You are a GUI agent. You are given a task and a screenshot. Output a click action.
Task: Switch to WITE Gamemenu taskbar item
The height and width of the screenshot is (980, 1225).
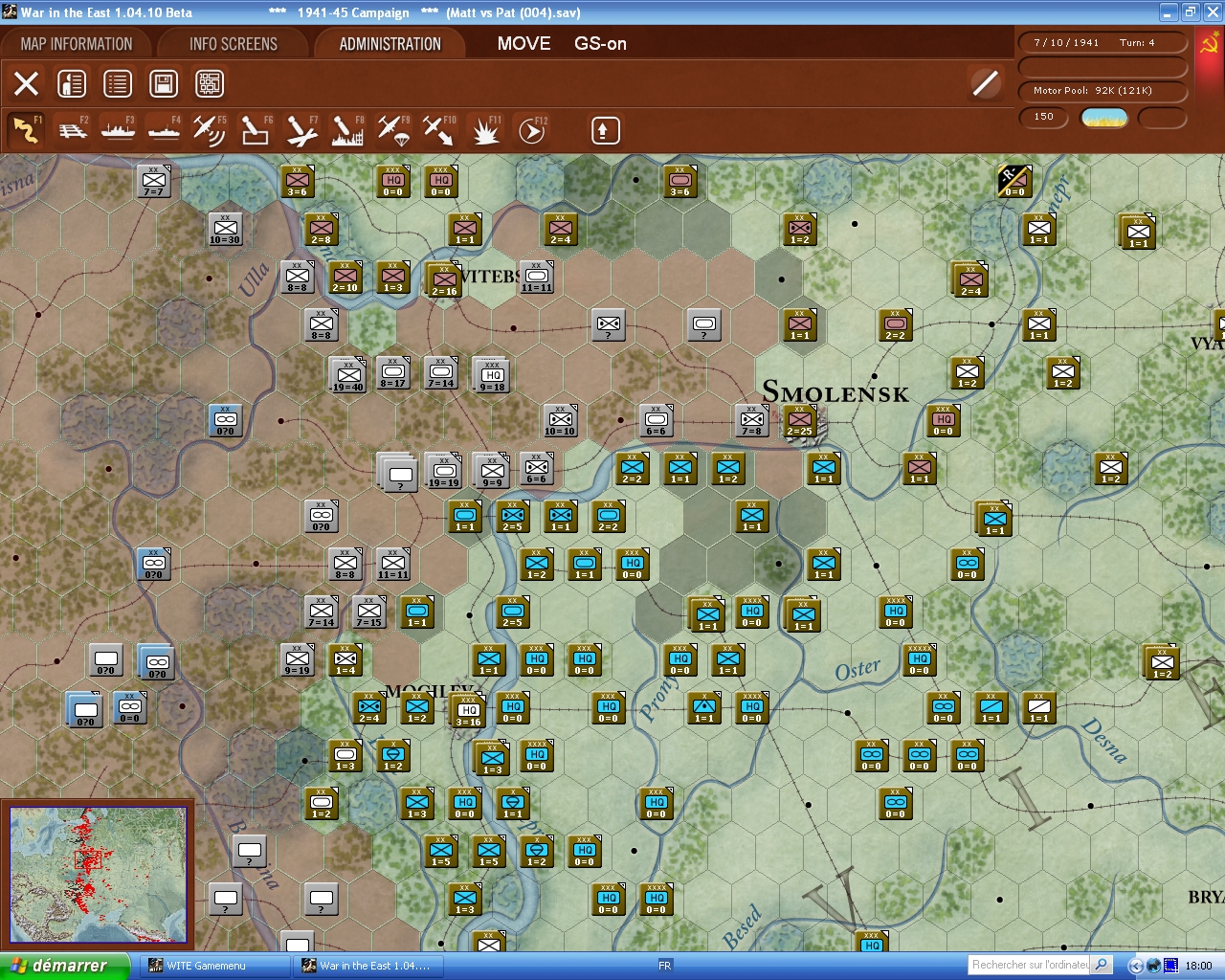tap(214, 966)
